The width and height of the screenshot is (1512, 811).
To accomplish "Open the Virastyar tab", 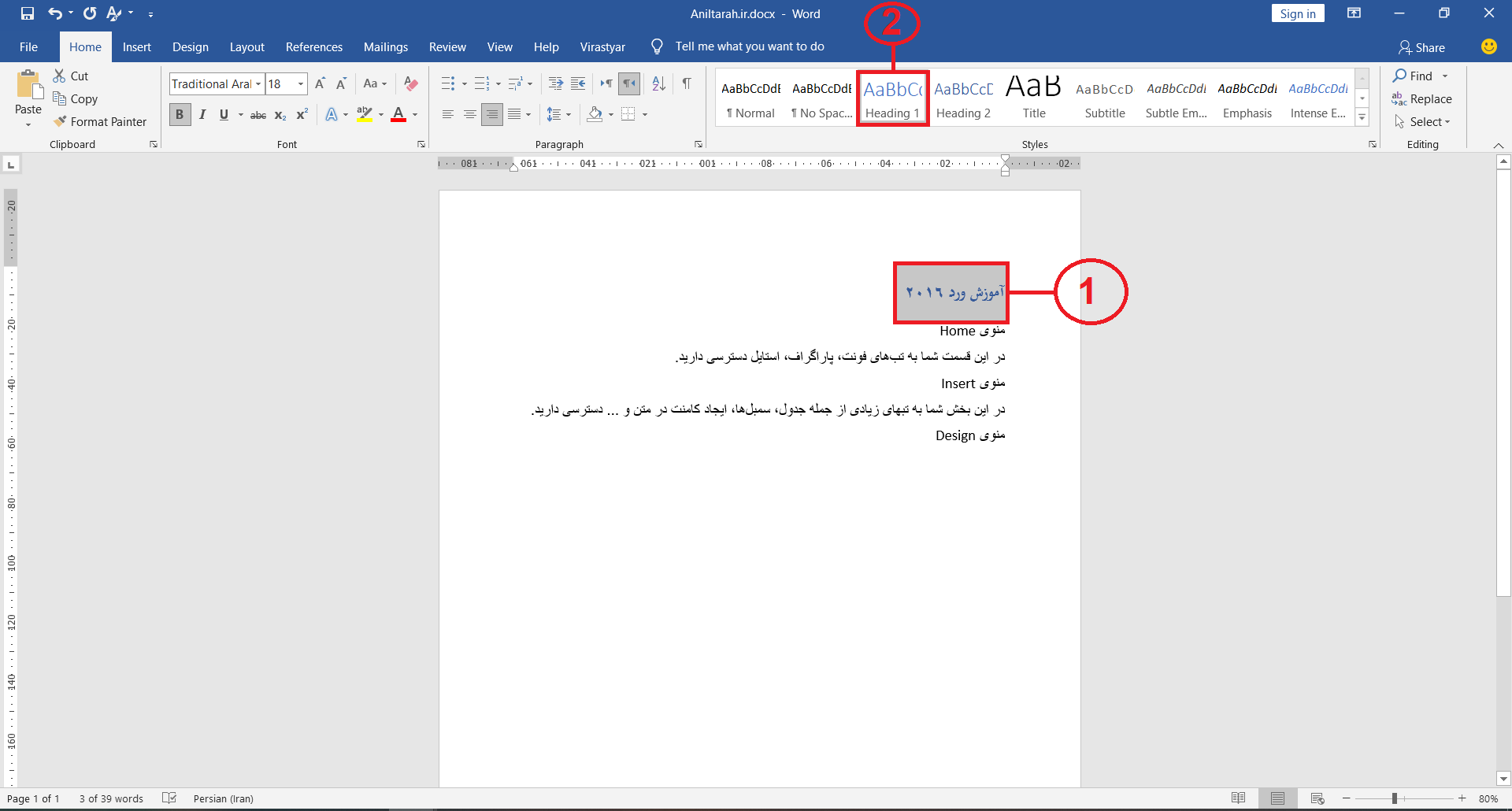I will (602, 46).
